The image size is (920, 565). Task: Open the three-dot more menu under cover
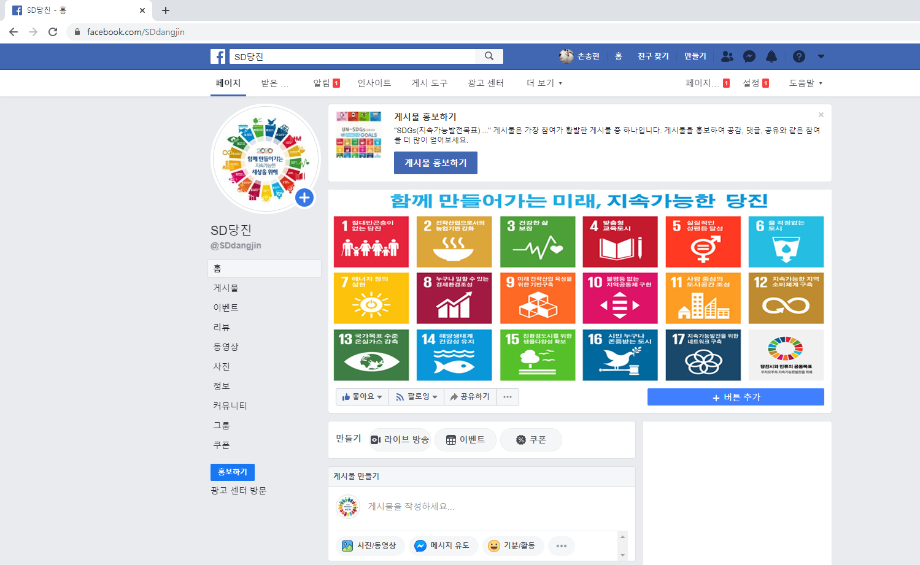point(508,397)
